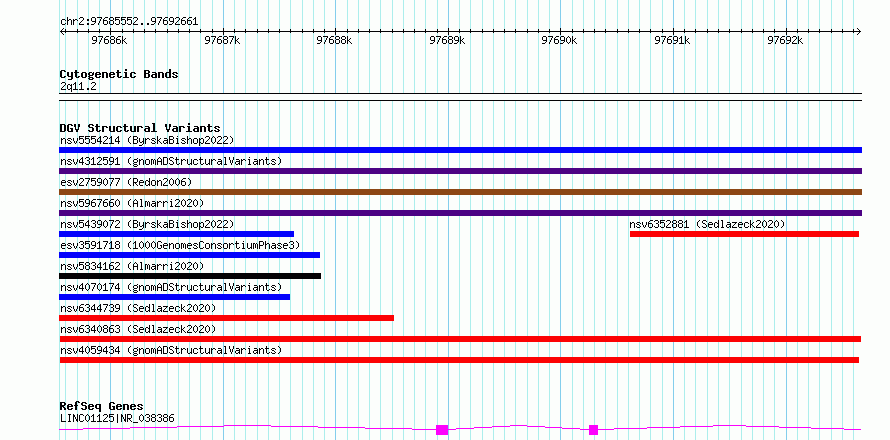Open the nsv6352881 (Sedlazeck2020) label
The height and width of the screenshot is (440, 890).
[x=707, y=224]
